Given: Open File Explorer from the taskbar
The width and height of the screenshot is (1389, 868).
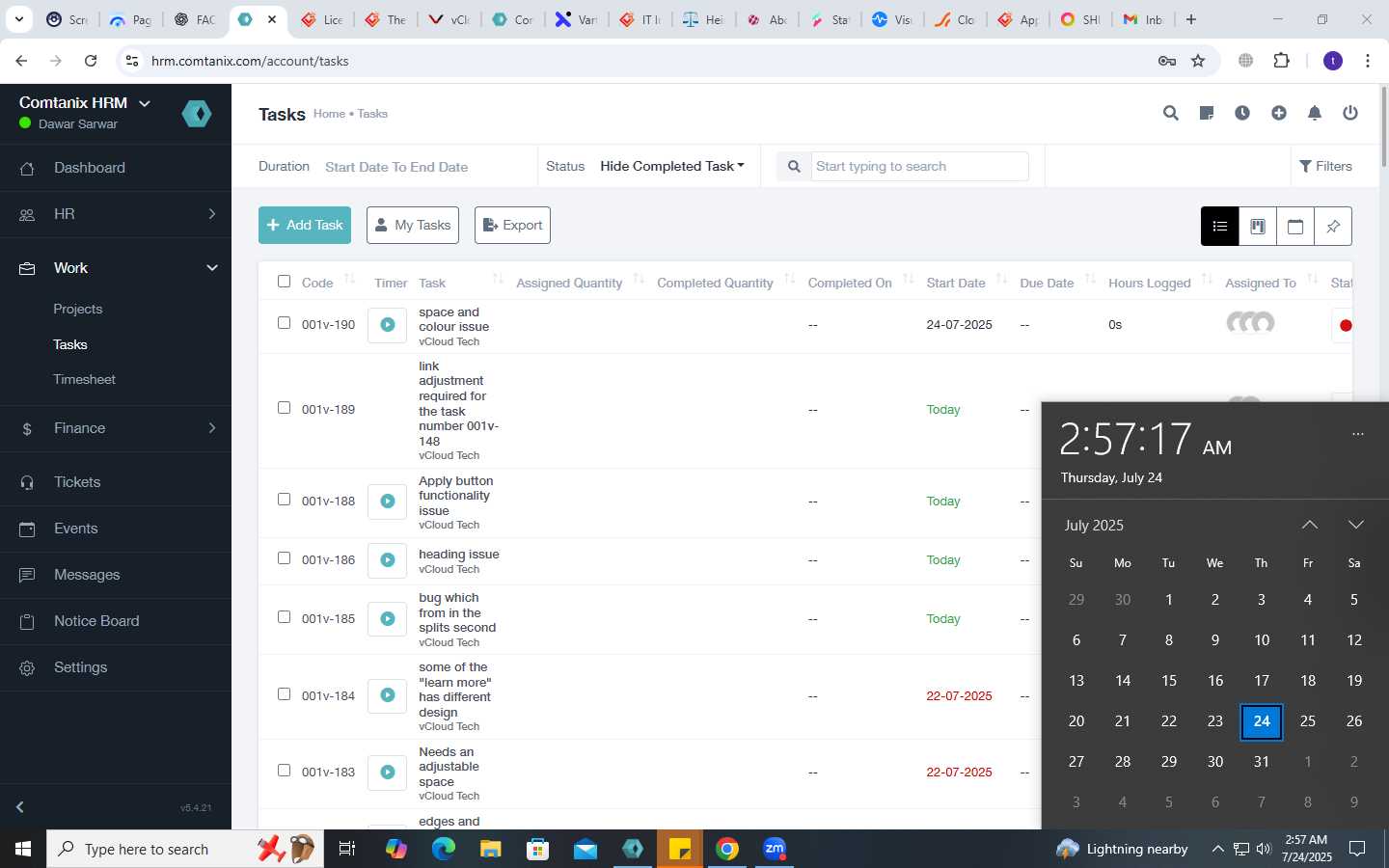Looking at the screenshot, I should tap(490, 849).
